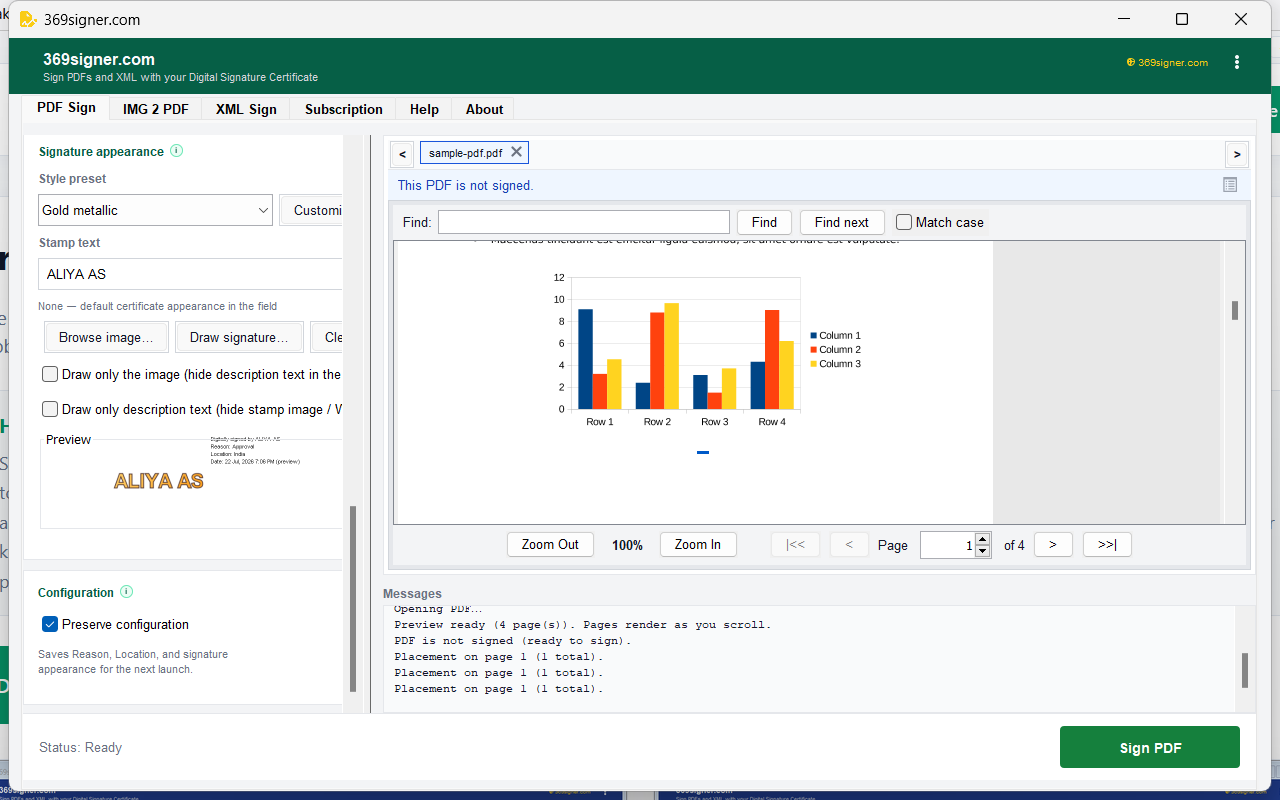The image size is (1280, 800).
Task: Click the 'Row 4' chart axis label
Action: (772, 422)
